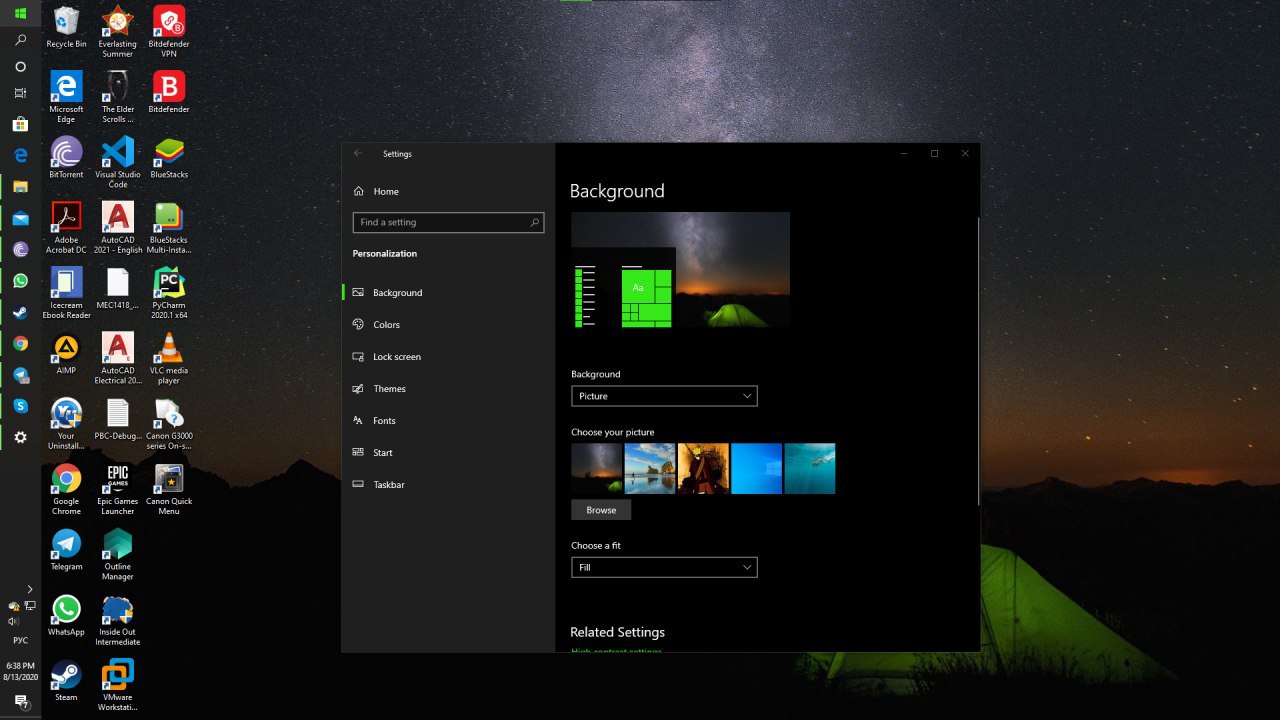Select Icecream Ebook Reader desktop icon
Screen dimensions: 1280x720
66,293
